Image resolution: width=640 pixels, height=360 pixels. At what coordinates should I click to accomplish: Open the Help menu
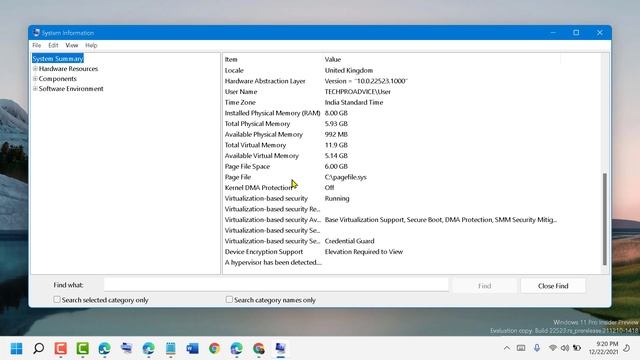pos(91,45)
